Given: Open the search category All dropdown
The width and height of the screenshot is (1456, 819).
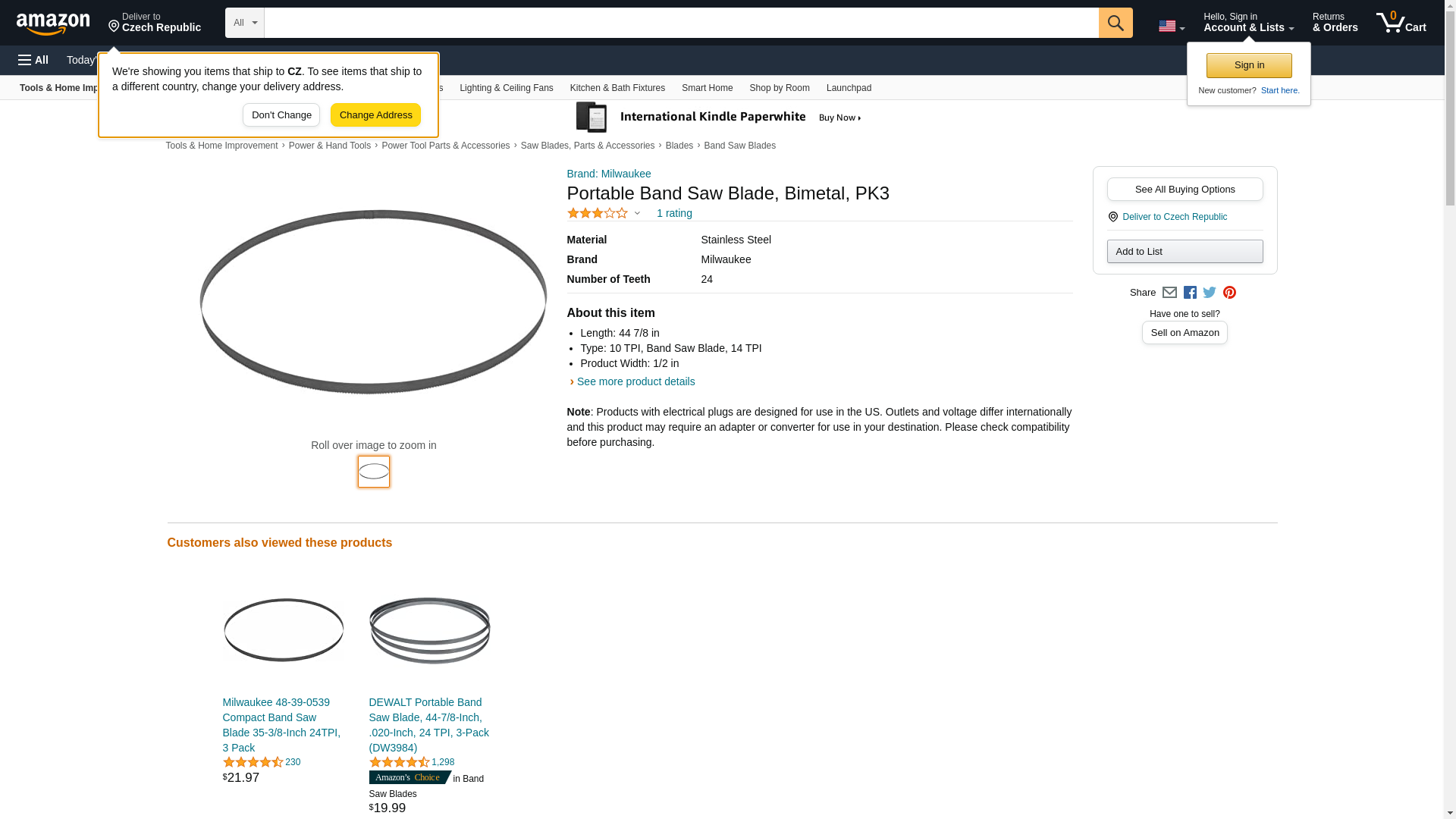Looking at the screenshot, I should click(x=244, y=23).
